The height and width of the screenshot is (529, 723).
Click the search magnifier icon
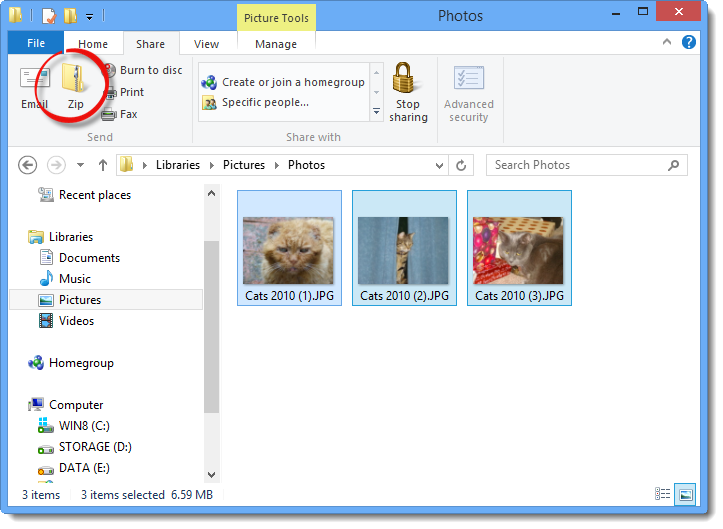point(674,165)
